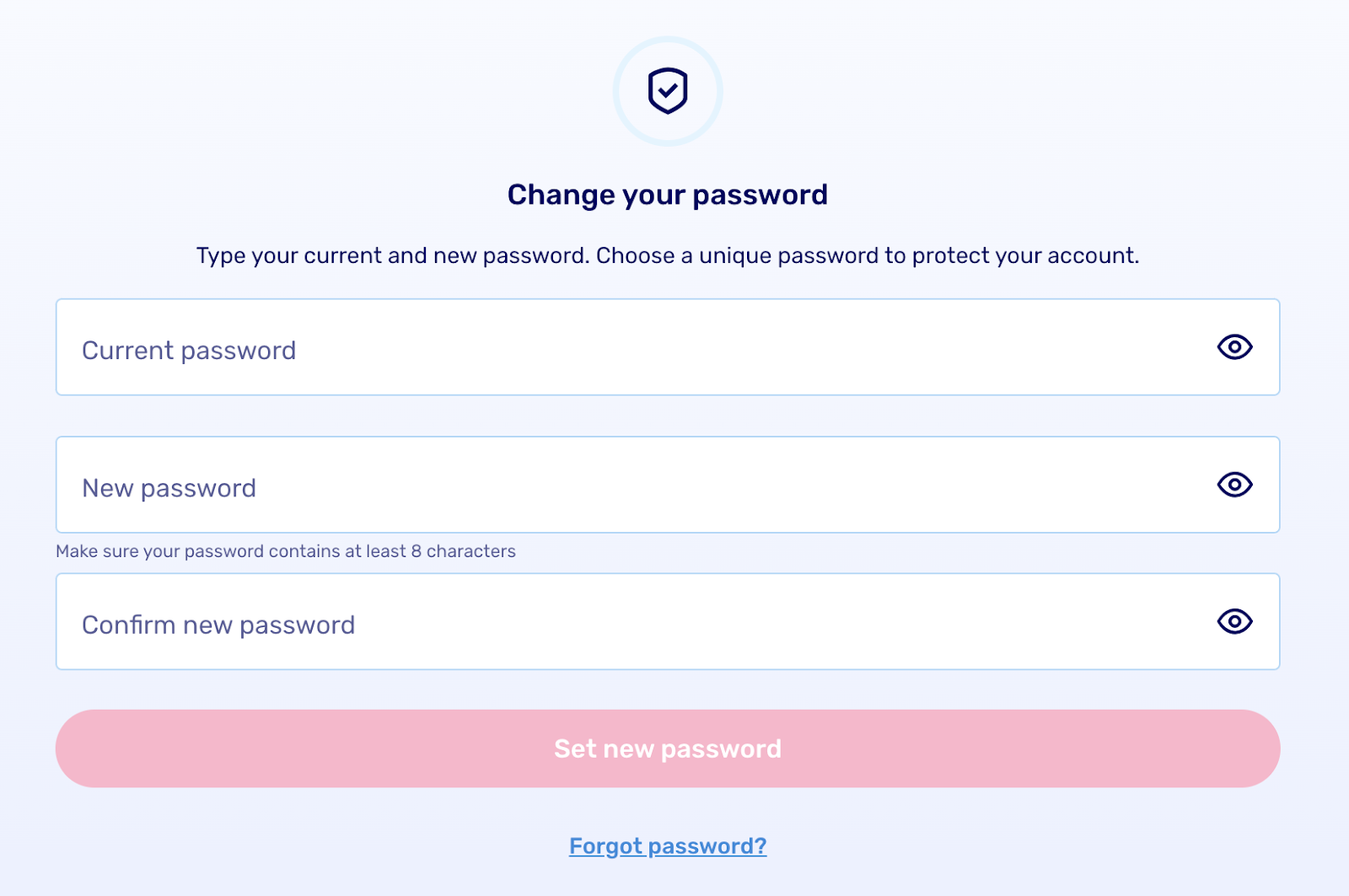Focus the New password input field
Viewport: 1349px width, 896px height.
(668, 484)
